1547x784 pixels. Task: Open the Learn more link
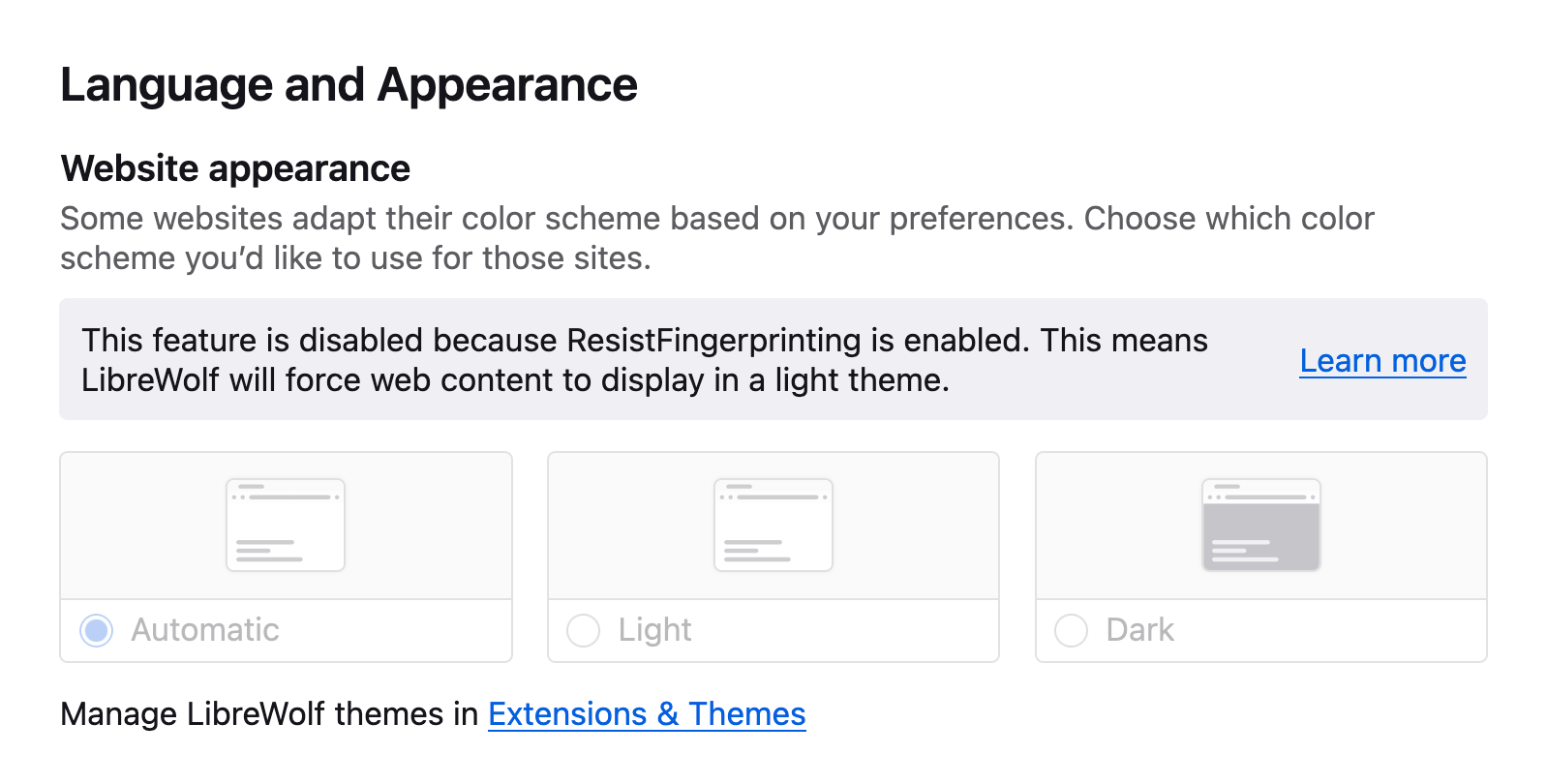point(1382,360)
